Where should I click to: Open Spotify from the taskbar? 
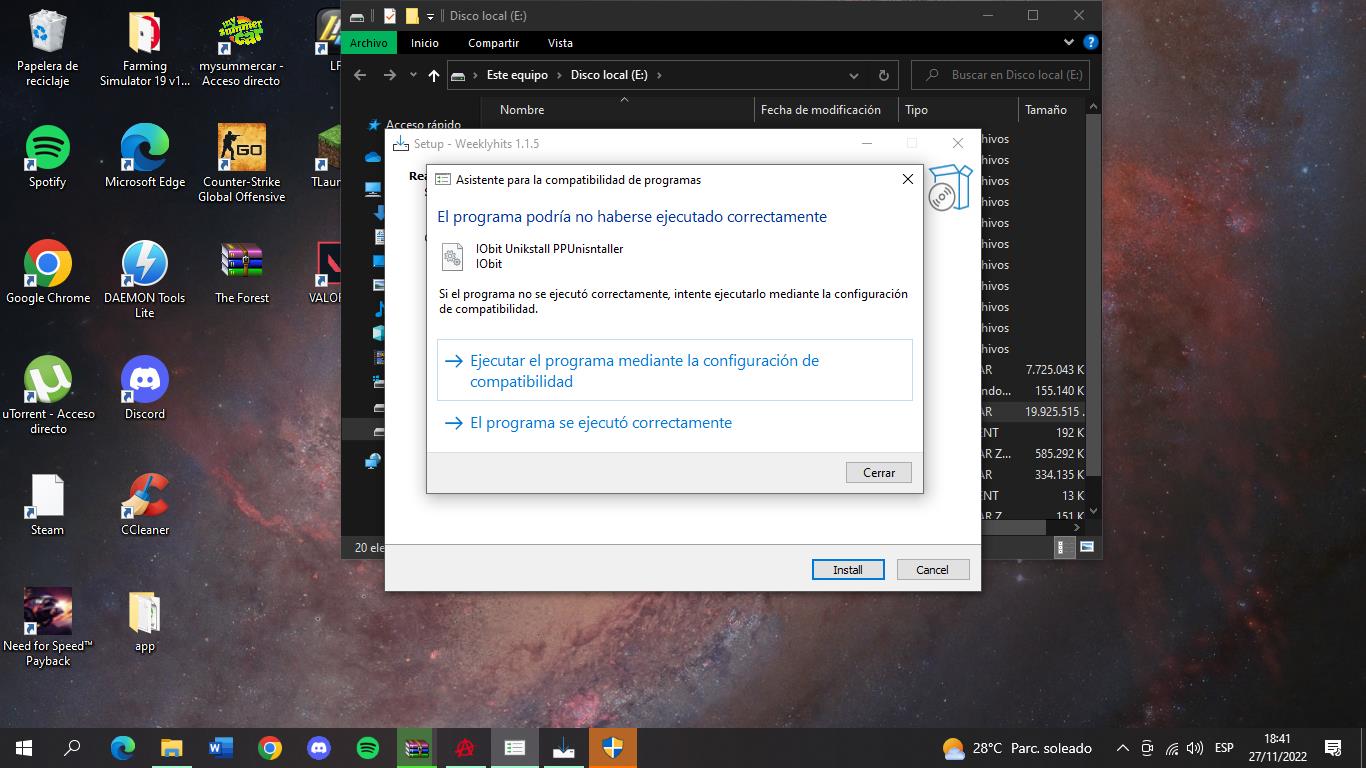coord(368,748)
